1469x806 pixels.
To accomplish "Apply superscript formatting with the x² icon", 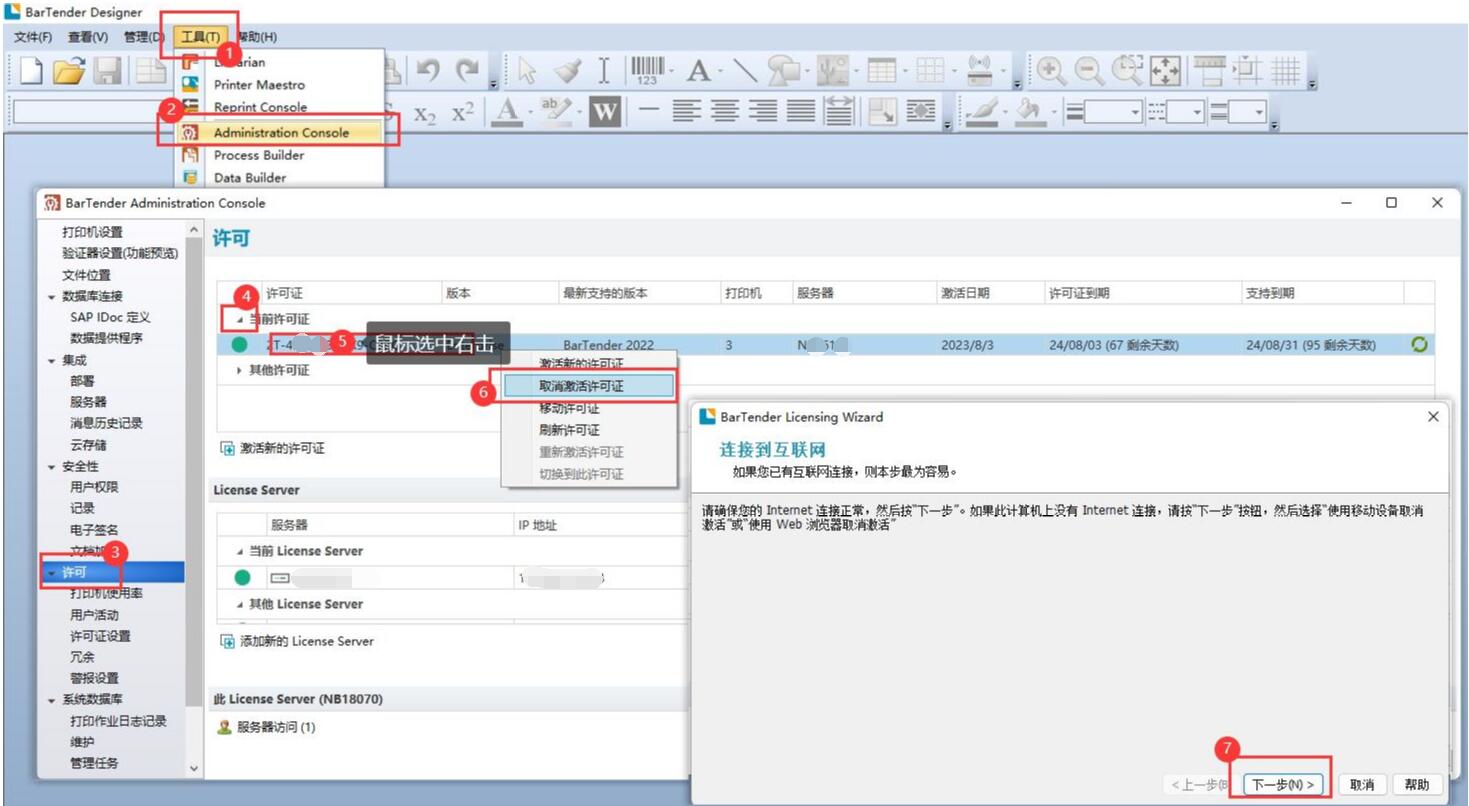I will 462,112.
